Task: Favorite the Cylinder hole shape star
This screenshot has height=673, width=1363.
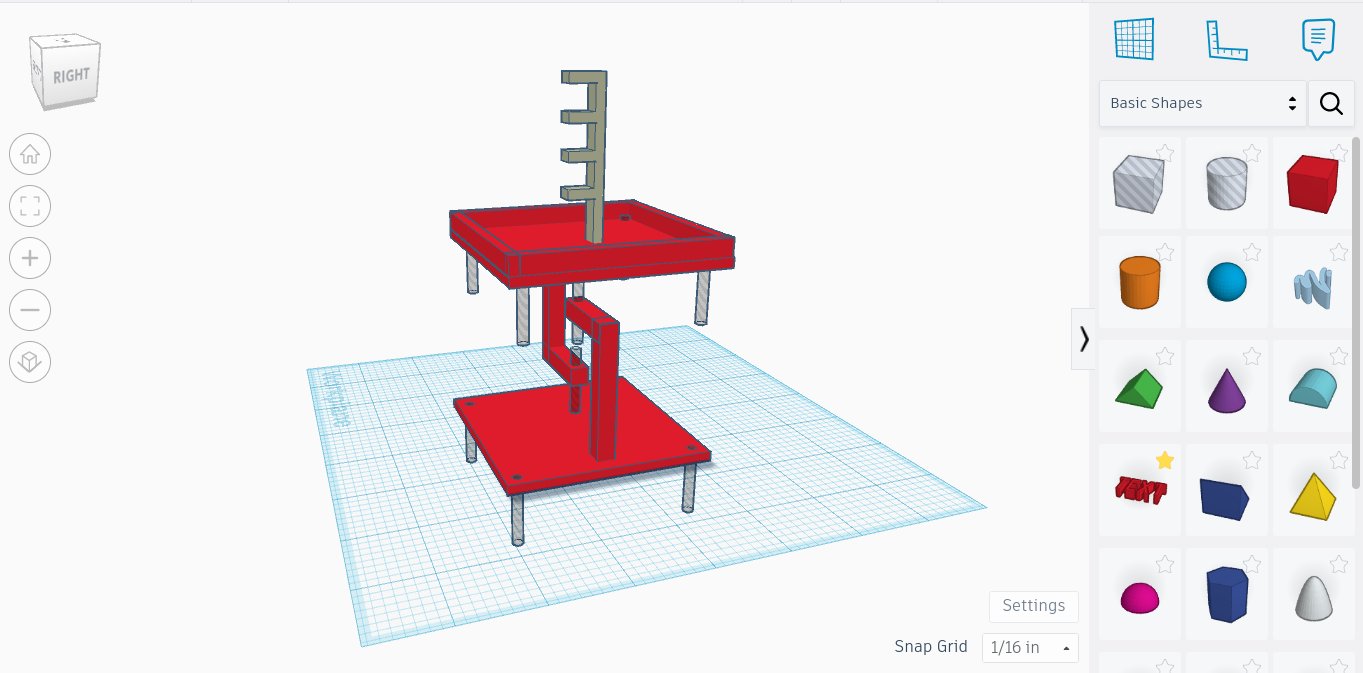Action: [x=1252, y=153]
